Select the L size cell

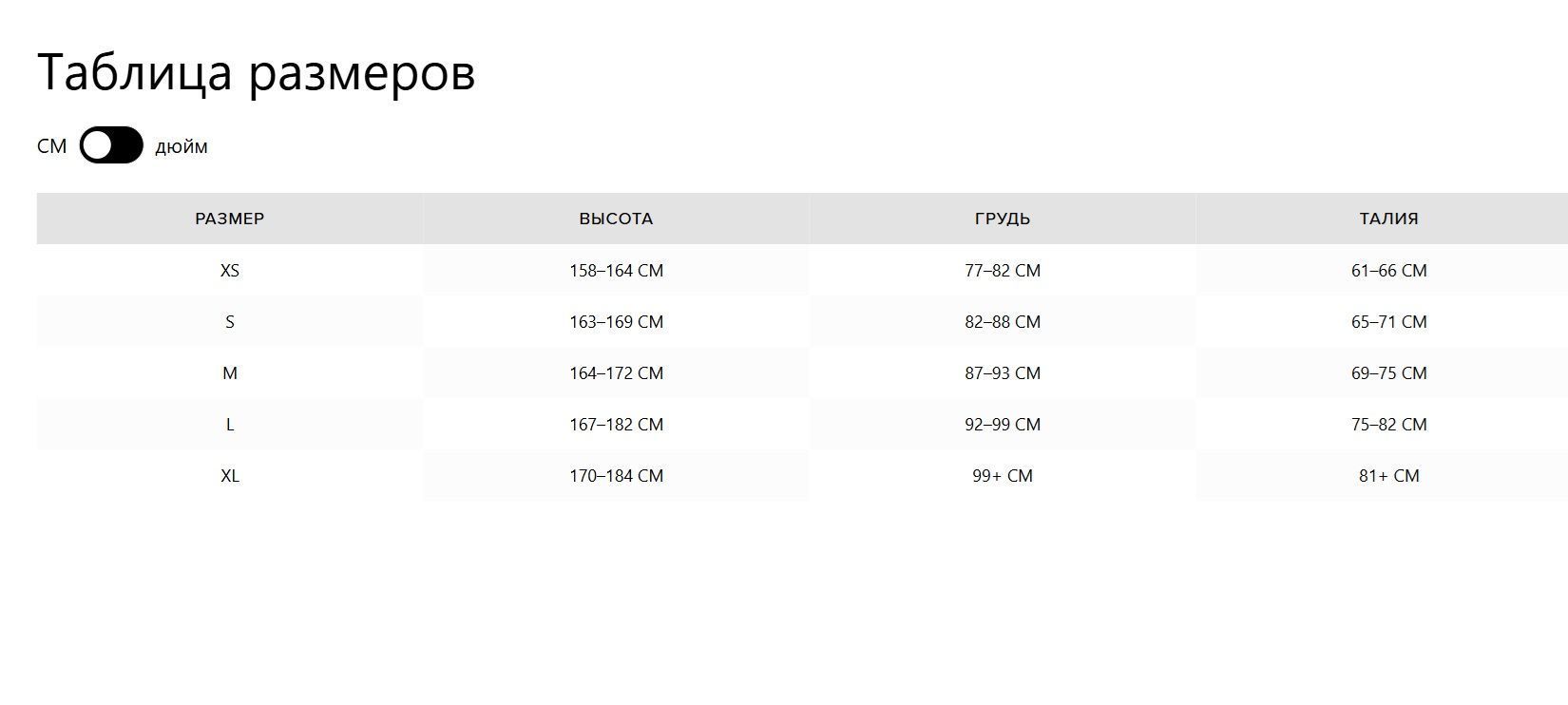point(230,425)
